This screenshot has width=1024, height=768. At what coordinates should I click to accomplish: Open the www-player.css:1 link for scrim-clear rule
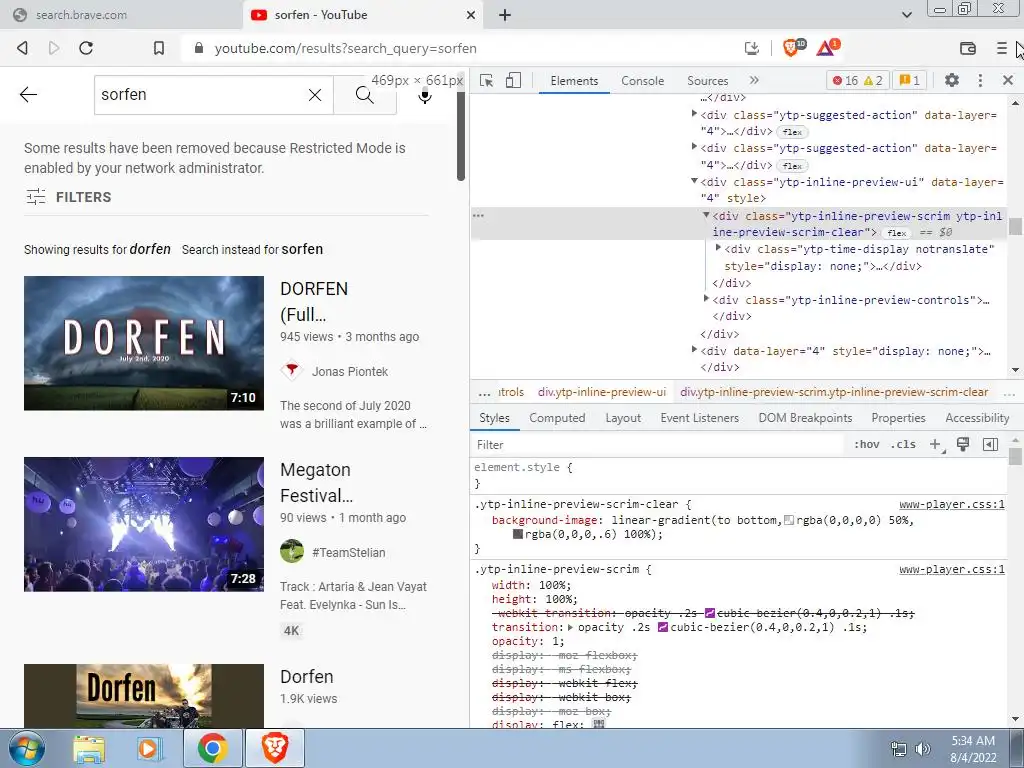point(952,504)
